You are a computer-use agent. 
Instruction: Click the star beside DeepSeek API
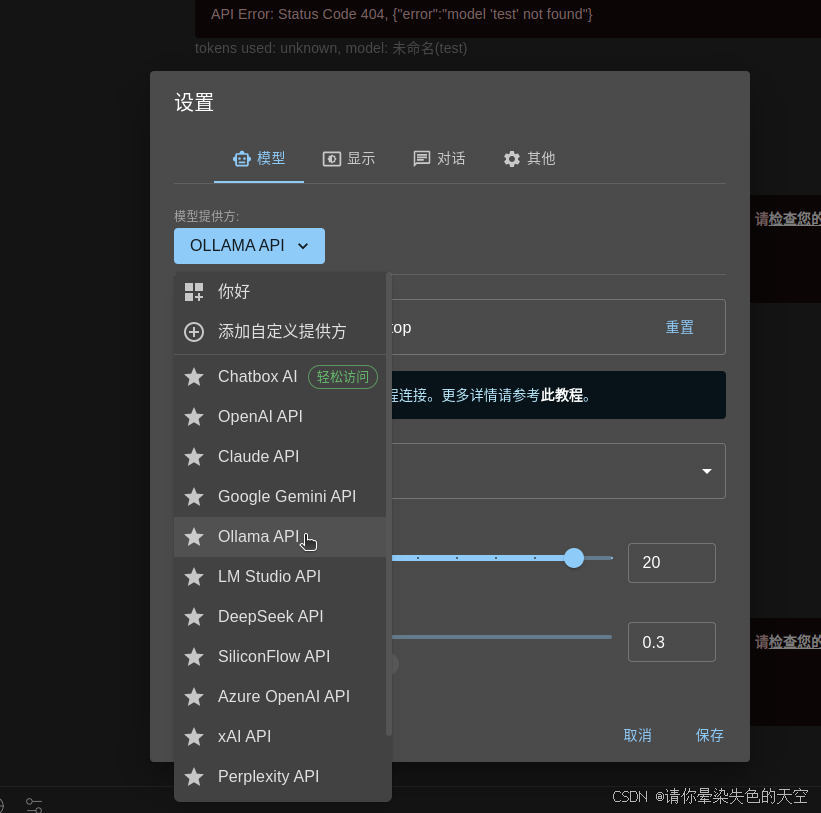coord(194,617)
